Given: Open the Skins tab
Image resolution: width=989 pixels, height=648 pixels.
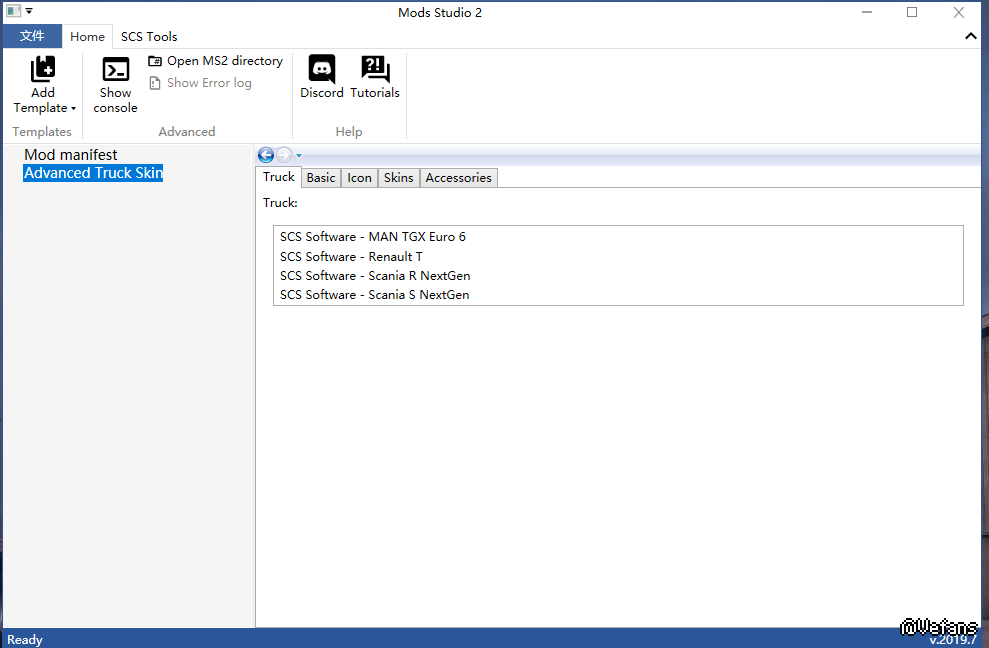Looking at the screenshot, I should point(398,178).
